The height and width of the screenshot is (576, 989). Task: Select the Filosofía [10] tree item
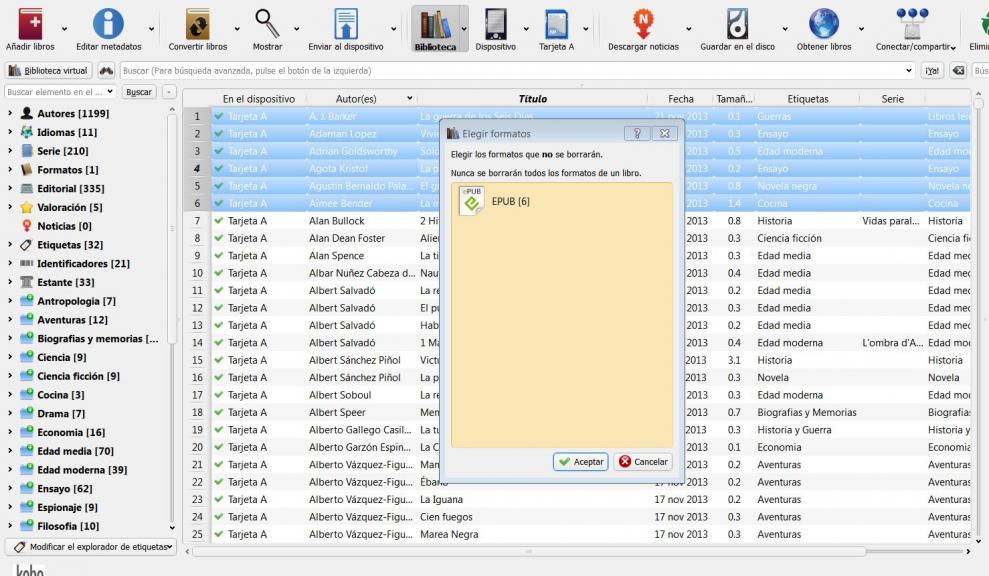coord(68,526)
